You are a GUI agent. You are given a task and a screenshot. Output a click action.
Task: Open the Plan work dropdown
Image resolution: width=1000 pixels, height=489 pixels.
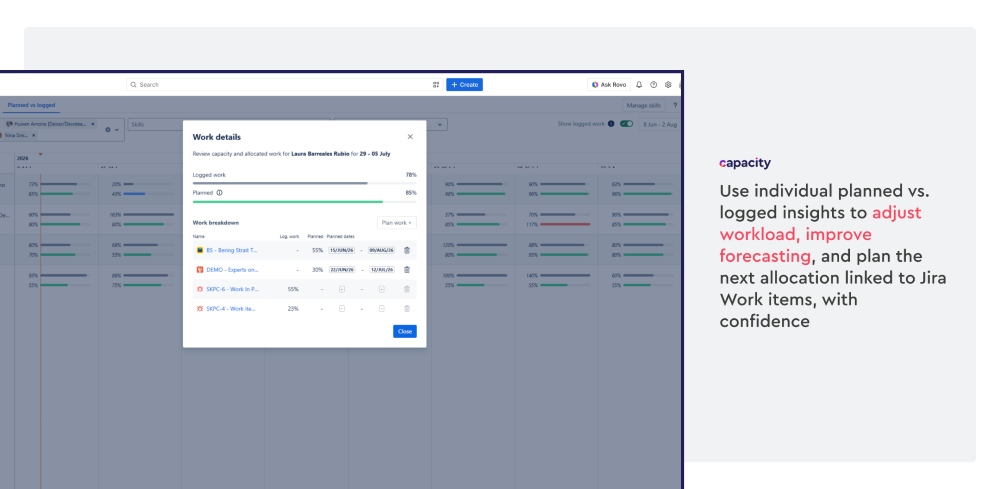(x=397, y=223)
